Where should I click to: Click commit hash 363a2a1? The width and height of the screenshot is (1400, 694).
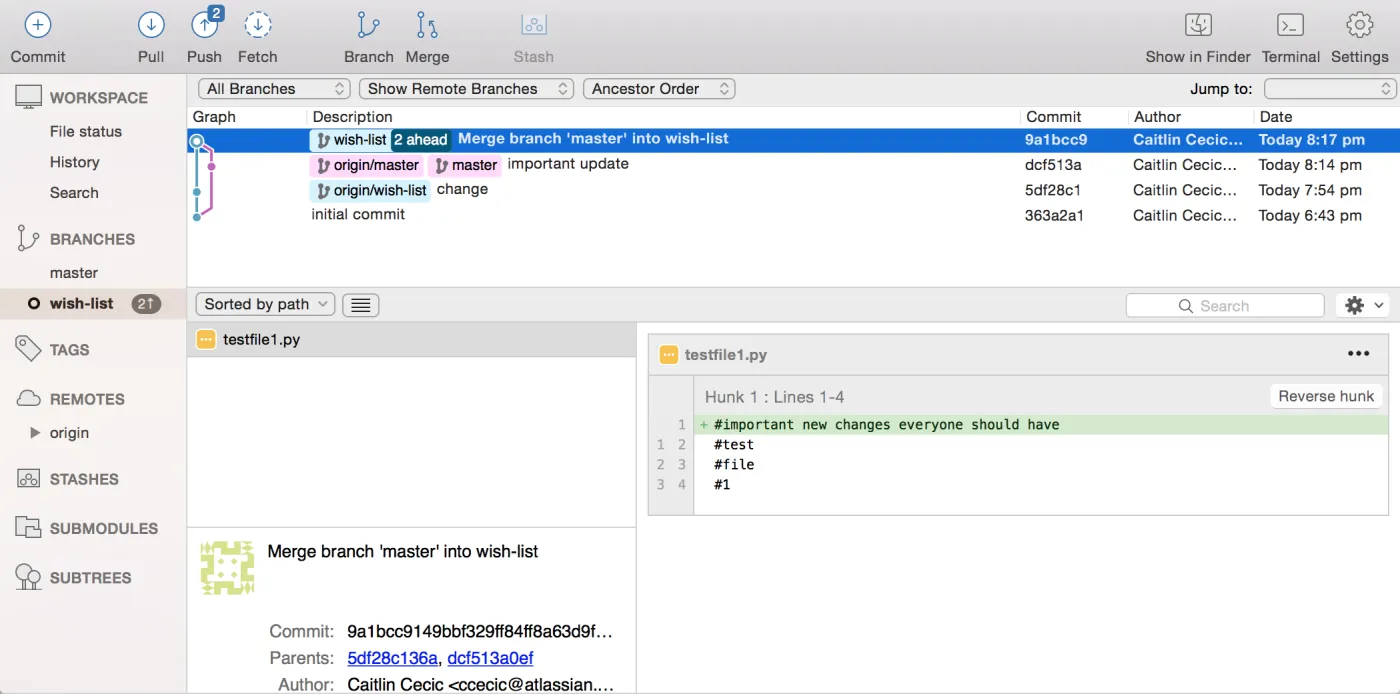click(x=1054, y=215)
